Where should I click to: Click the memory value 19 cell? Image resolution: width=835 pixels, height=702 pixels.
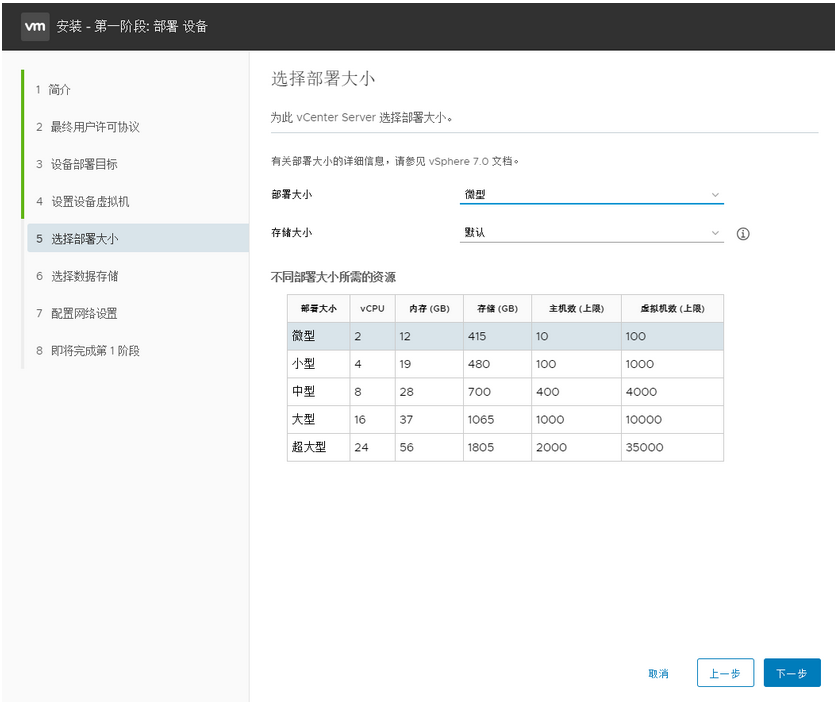[x=429, y=364]
